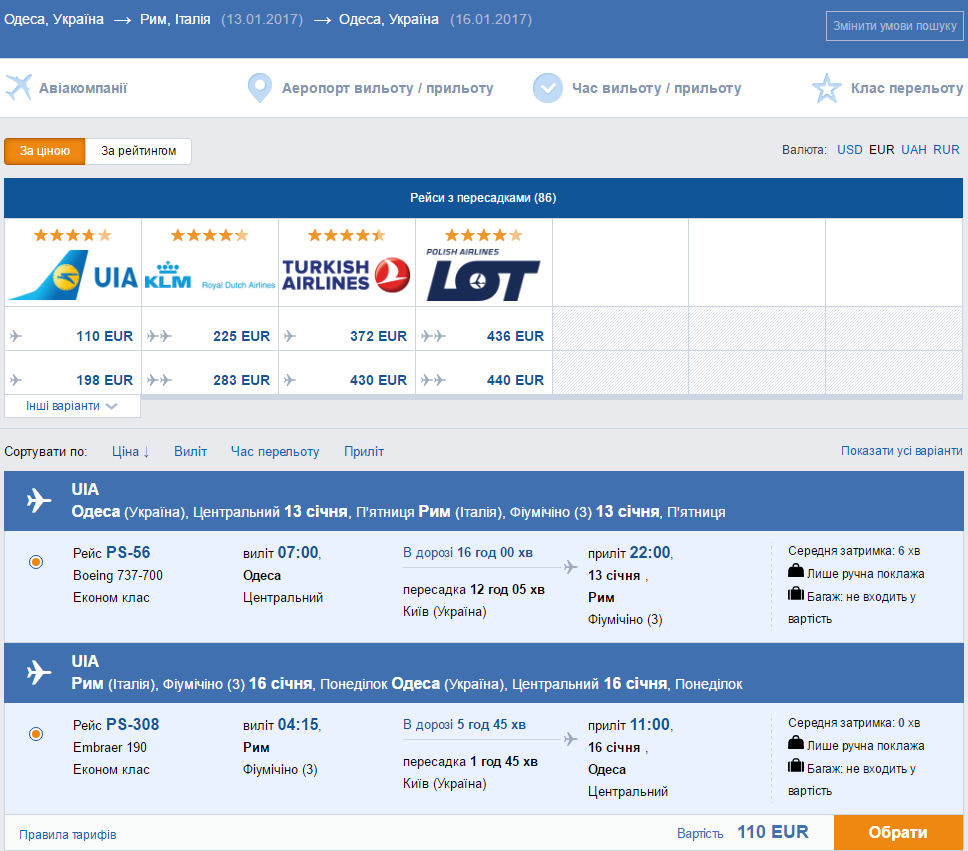The image size is (968, 851).
Task: Click flight number PS-308
Action: pos(133,724)
